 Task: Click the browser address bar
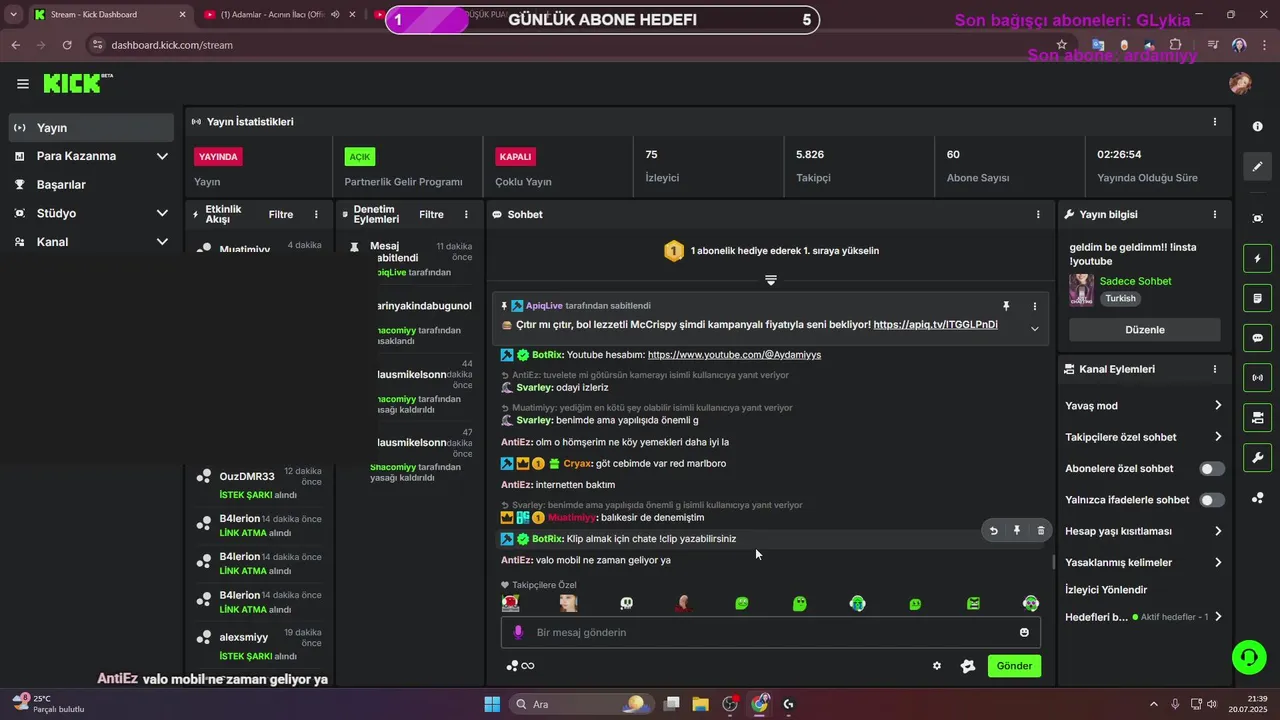click(570, 45)
